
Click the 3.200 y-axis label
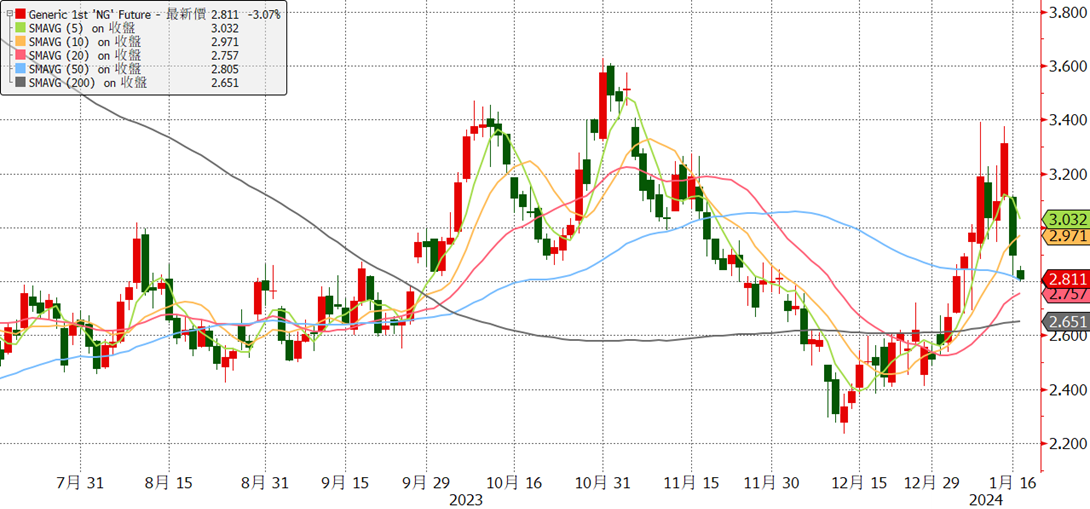tap(1068, 174)
